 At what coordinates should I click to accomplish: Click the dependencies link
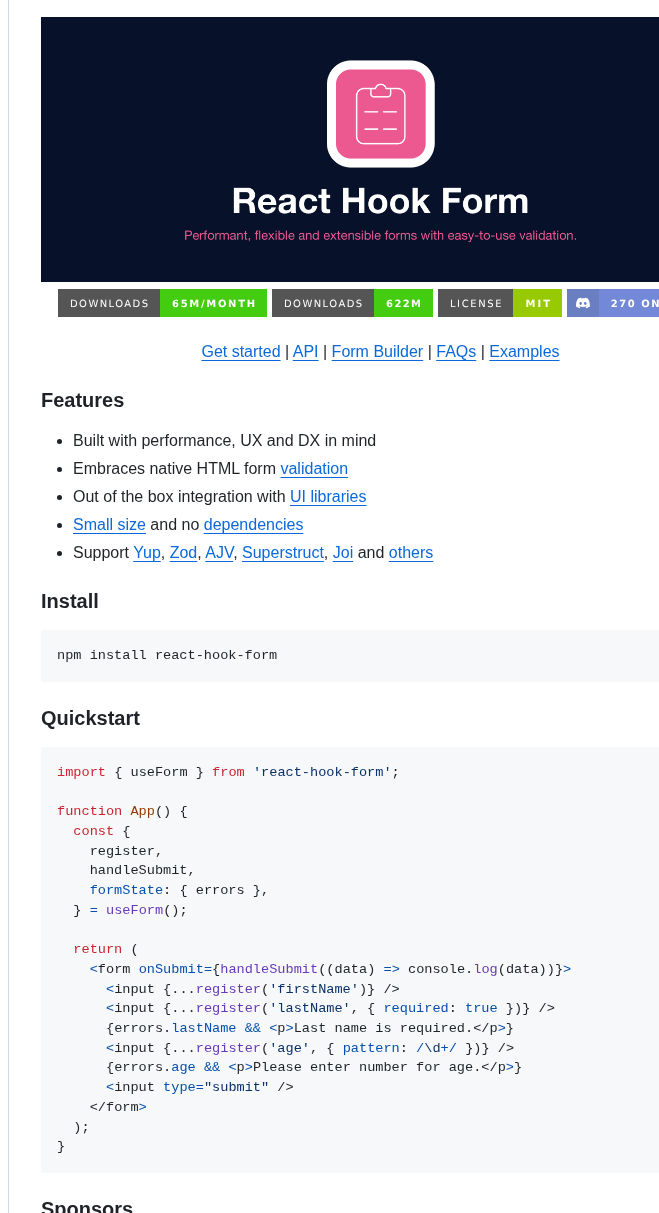(253, 524)
